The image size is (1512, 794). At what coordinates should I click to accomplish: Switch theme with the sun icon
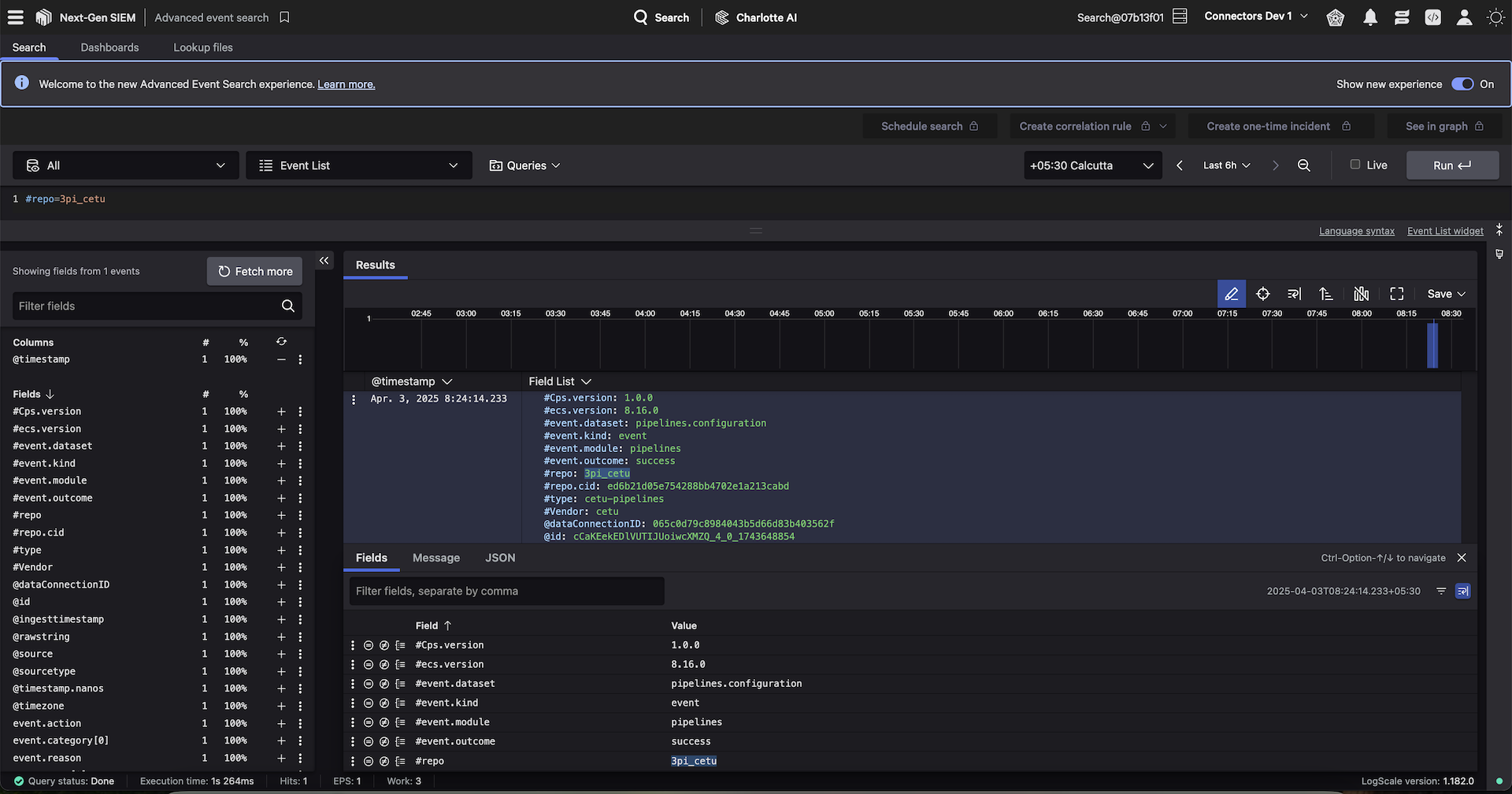coord(1495,17)
